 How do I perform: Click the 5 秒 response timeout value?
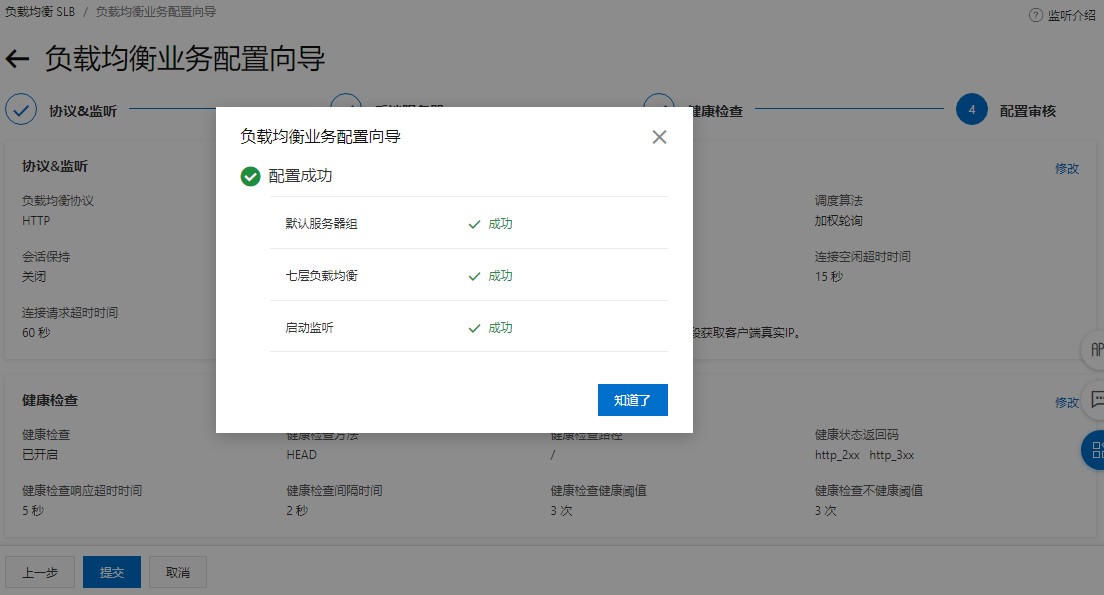coord(32,511)
